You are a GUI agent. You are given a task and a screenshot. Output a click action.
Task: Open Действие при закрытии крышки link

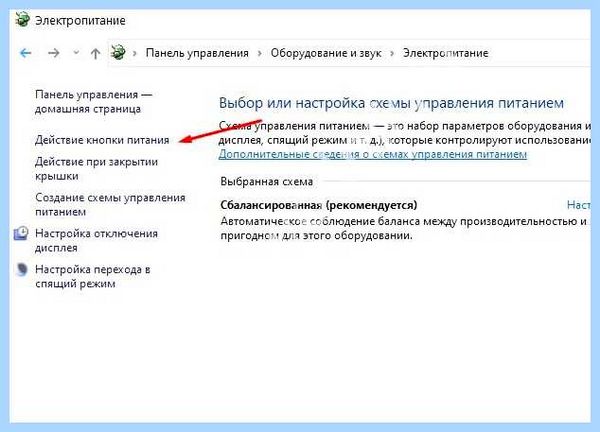[x=96, y=169]
